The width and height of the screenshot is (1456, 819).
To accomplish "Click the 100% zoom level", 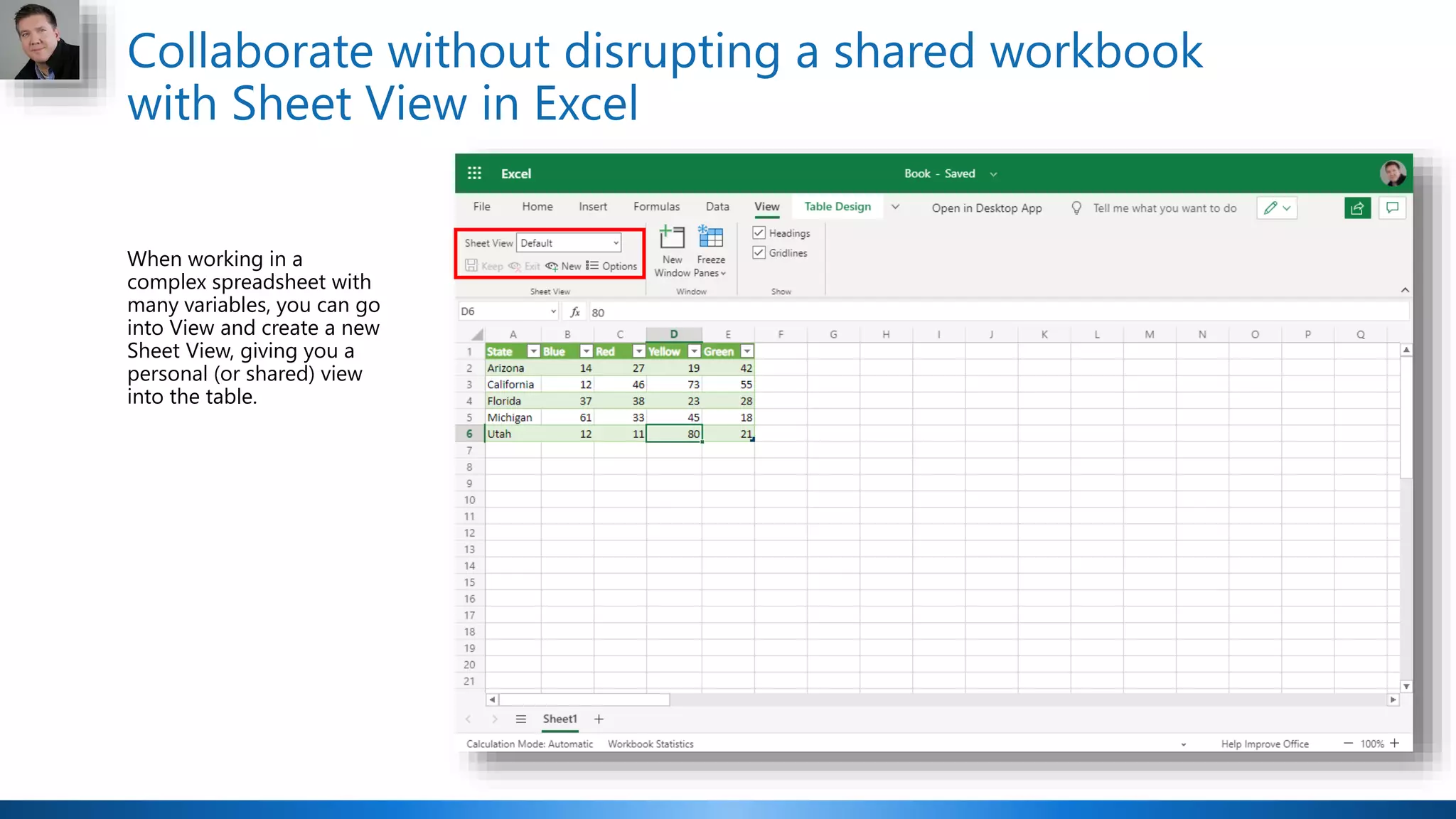I will click(x=1372, y=744).
